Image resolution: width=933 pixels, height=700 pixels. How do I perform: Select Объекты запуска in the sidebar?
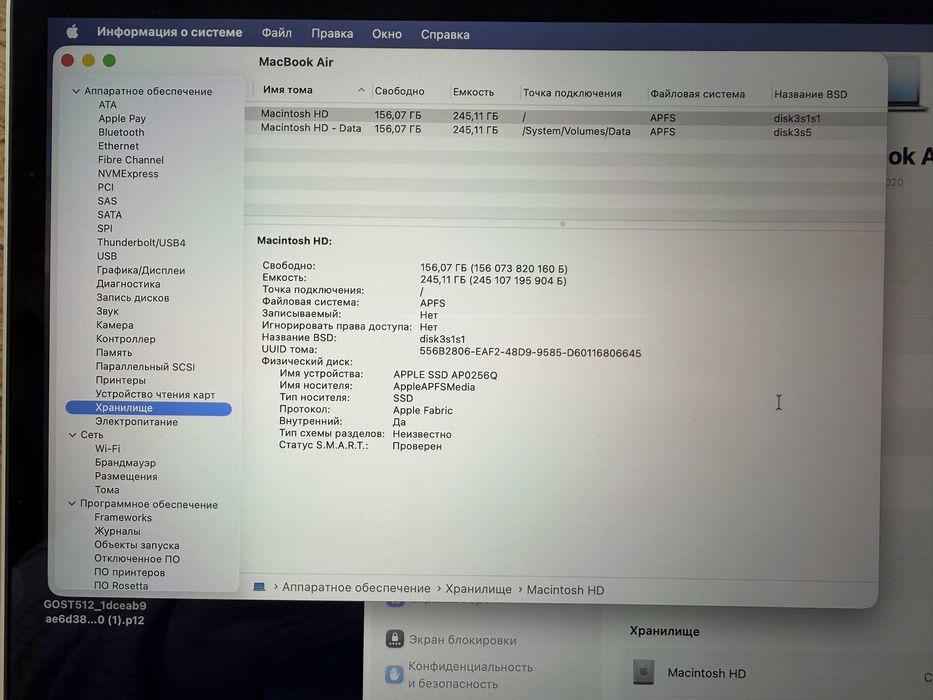pos(136,545)
